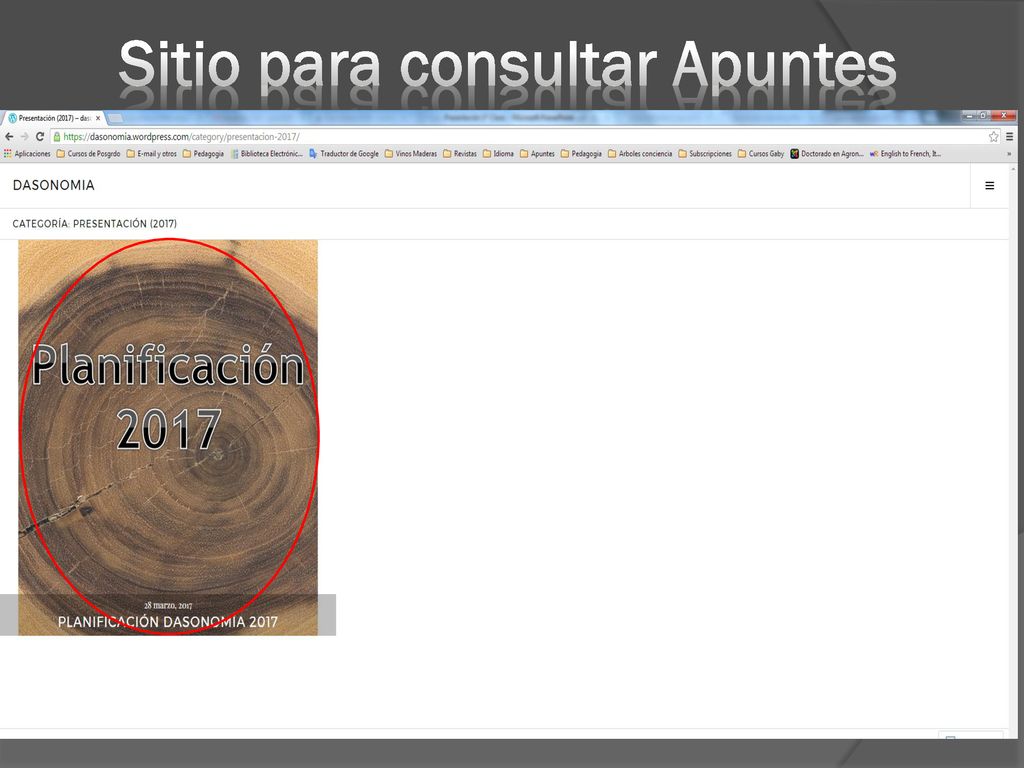Minimize the Chrome browser window
The image size is (1024, 768).
click(969, 116)
